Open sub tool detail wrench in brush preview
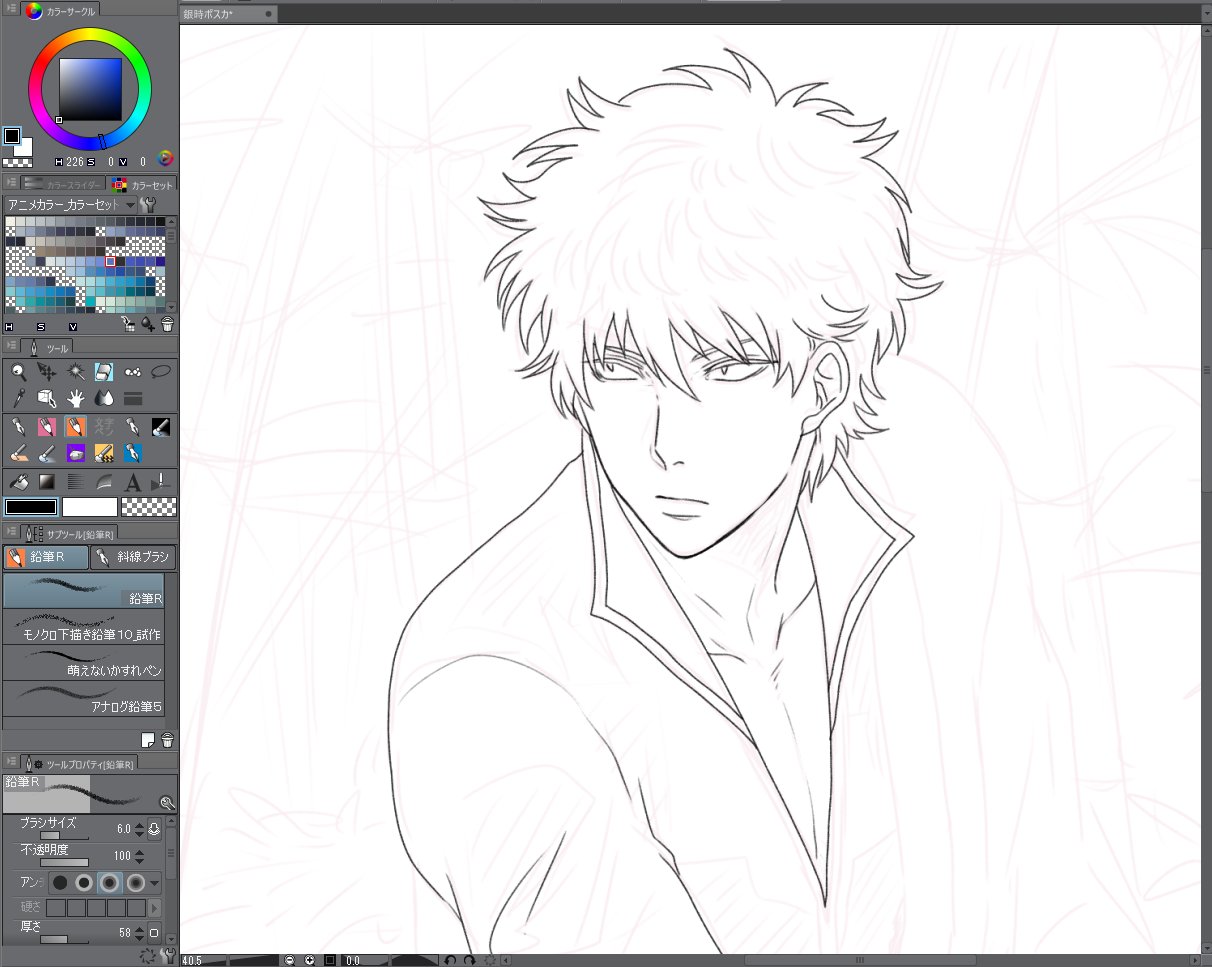The height and width of the screenshot is (967, 1212). [x=167, y=803]
